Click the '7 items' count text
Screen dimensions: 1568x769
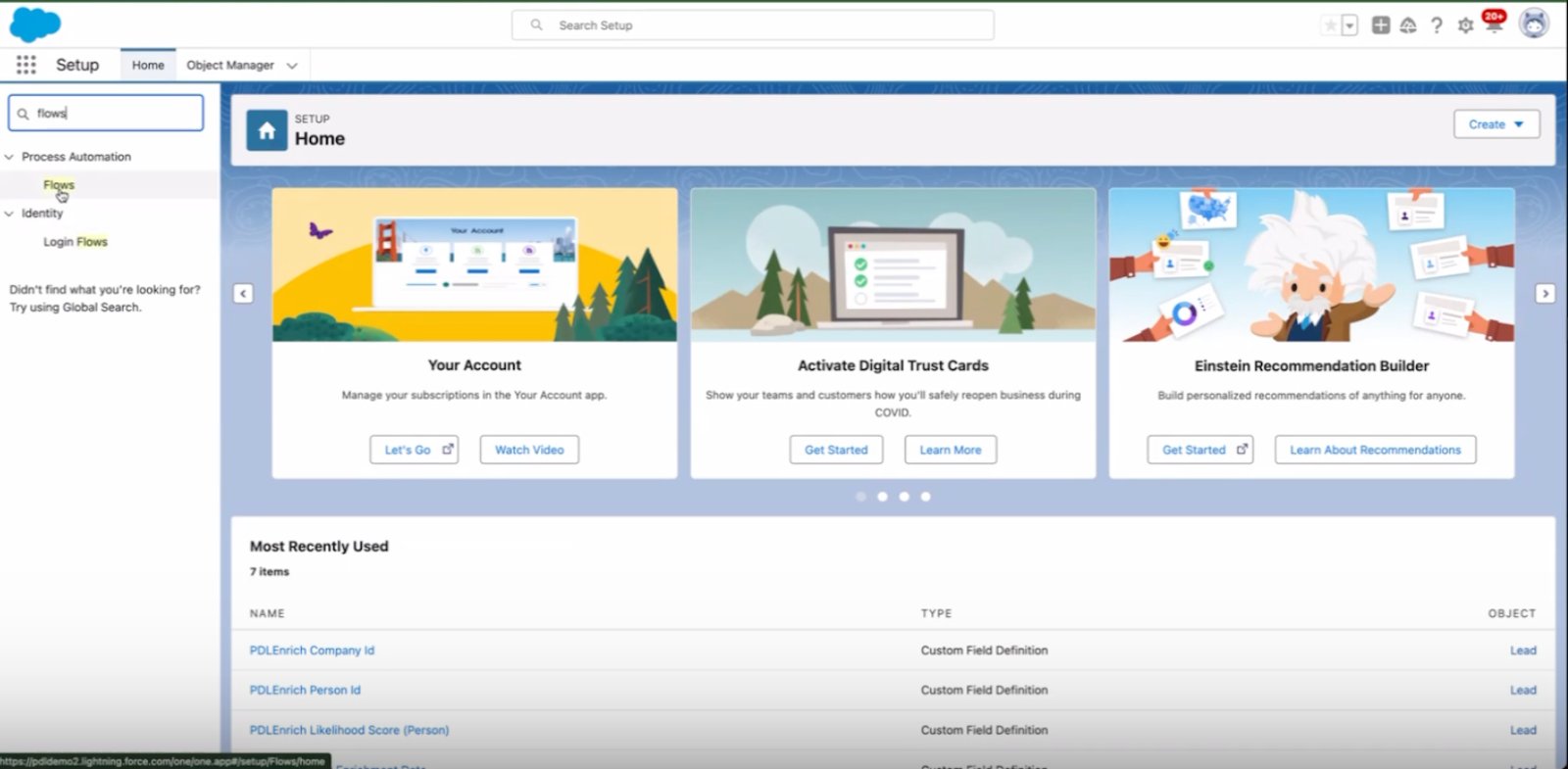tap(269, 572)
